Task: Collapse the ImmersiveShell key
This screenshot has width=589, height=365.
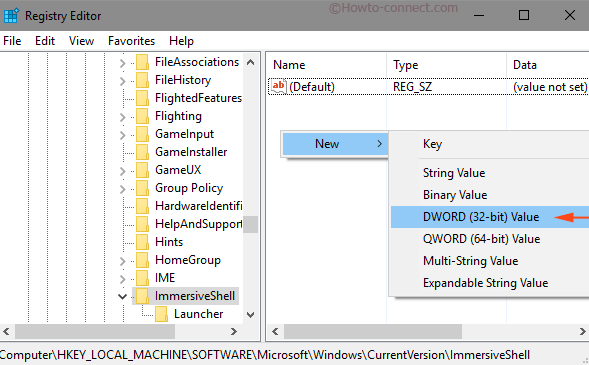Action: coord(122,297)
